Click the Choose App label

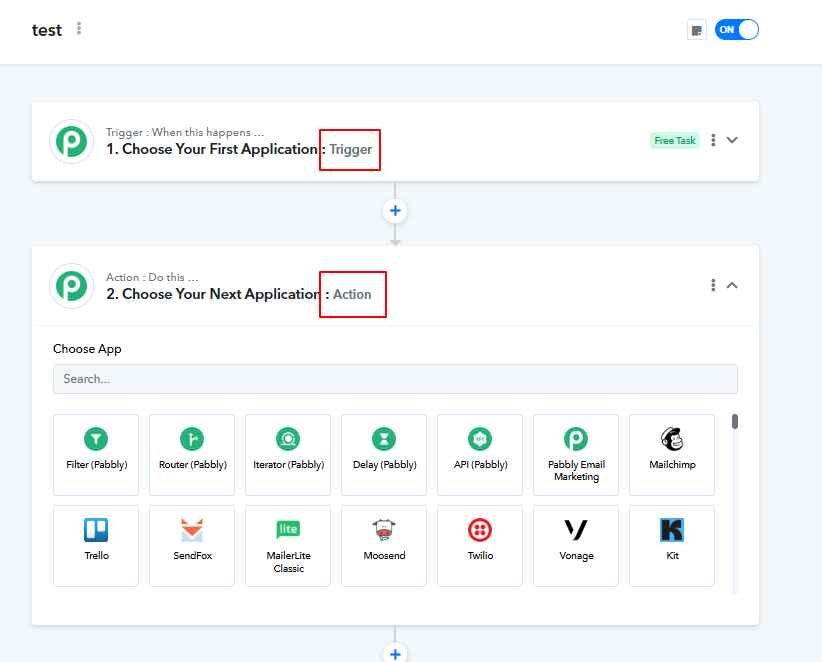(87, 349)
